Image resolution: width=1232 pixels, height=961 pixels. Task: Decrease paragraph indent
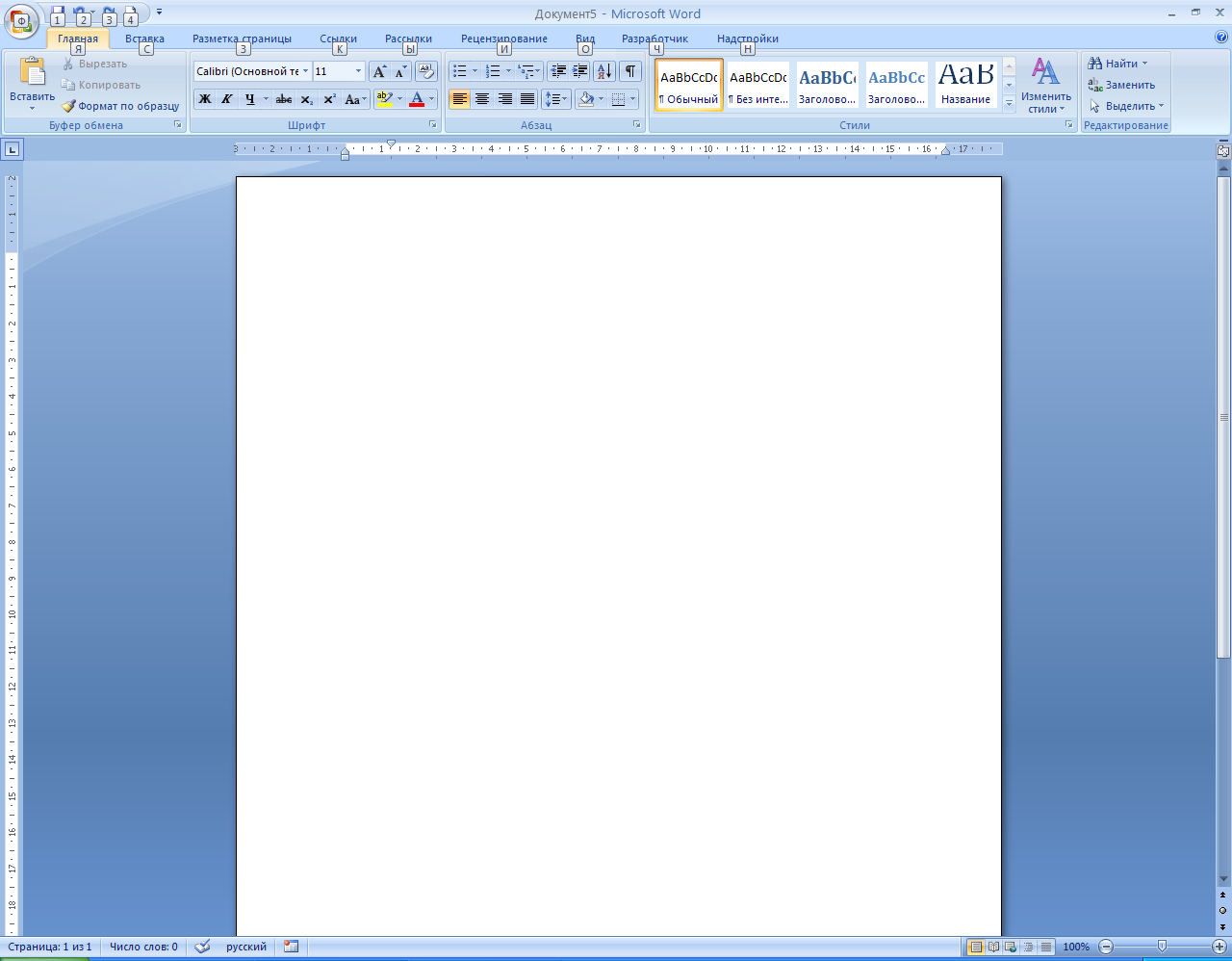[558, 71]
